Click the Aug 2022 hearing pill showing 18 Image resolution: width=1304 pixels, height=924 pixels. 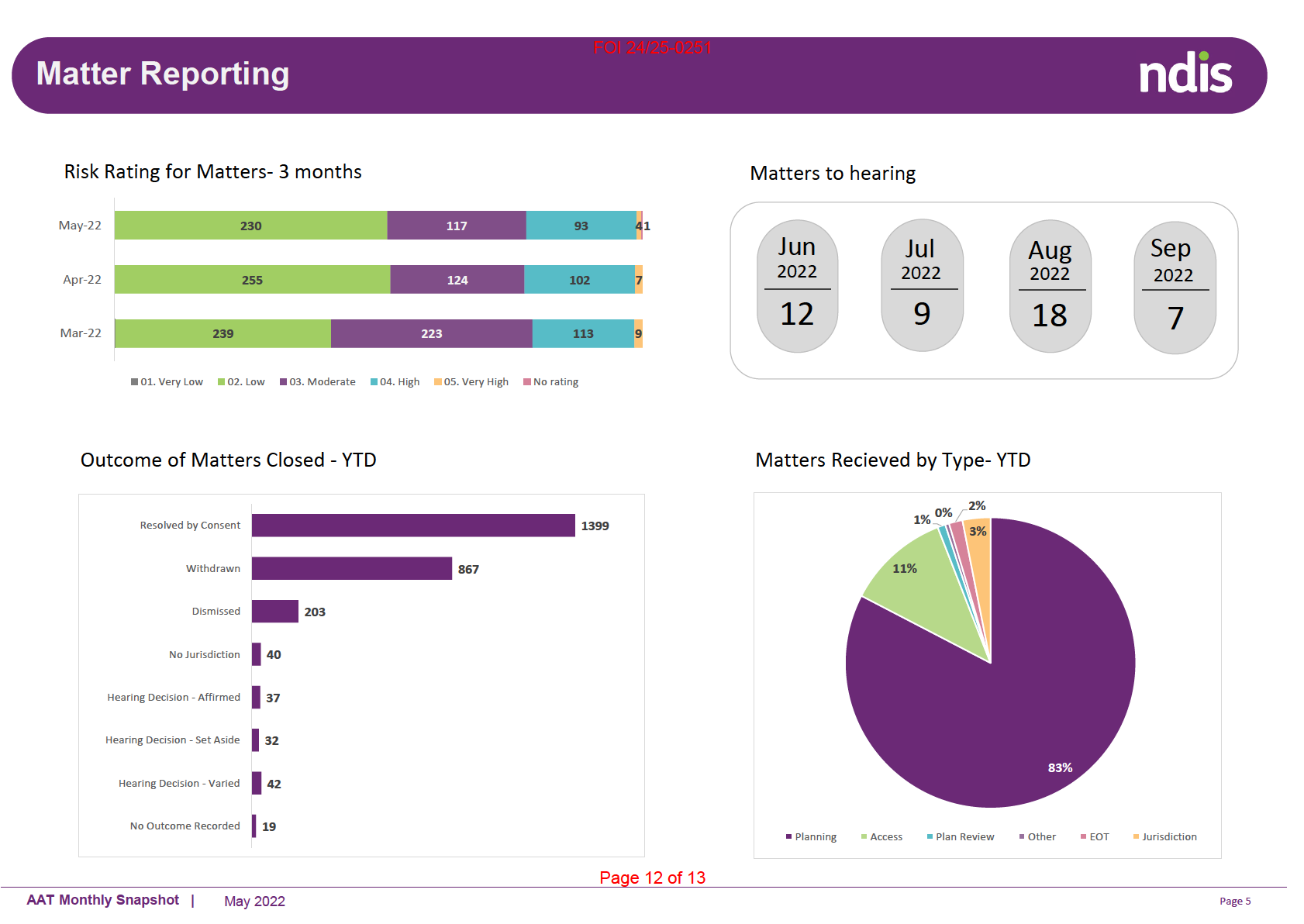click(1050, 286)
